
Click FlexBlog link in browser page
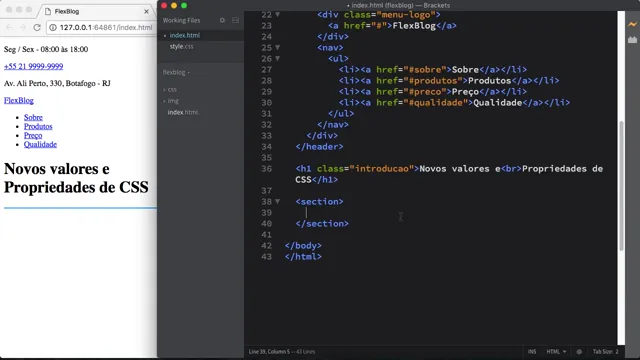tap(19, 100)
